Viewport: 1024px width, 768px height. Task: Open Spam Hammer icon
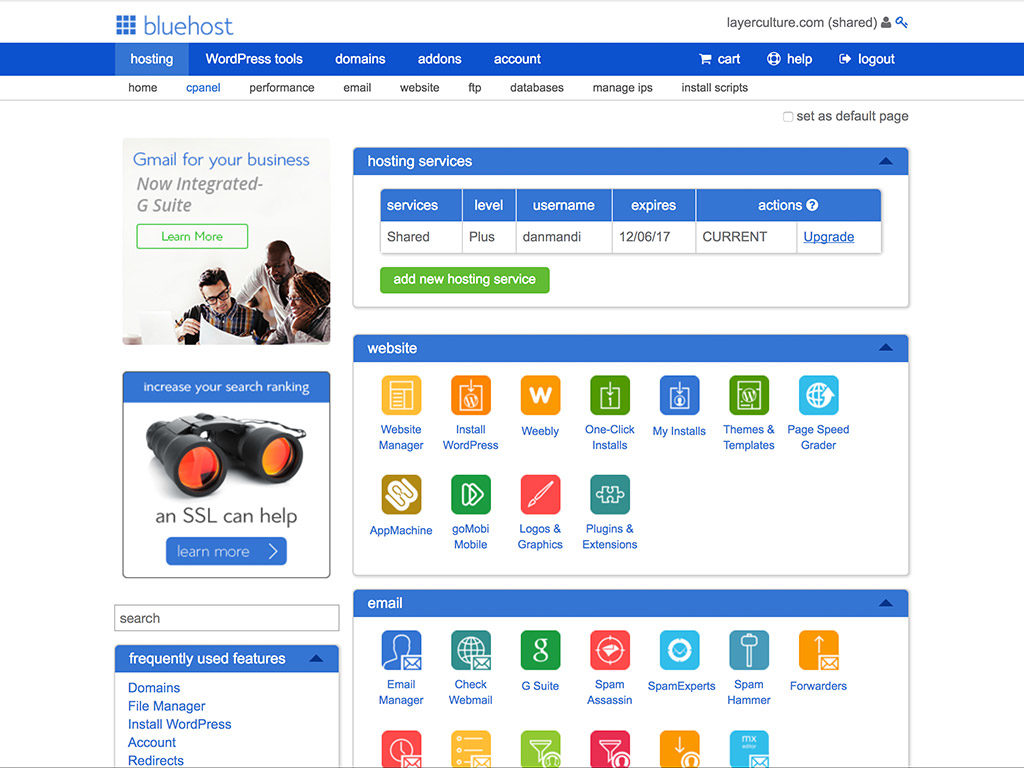[748, 650]
